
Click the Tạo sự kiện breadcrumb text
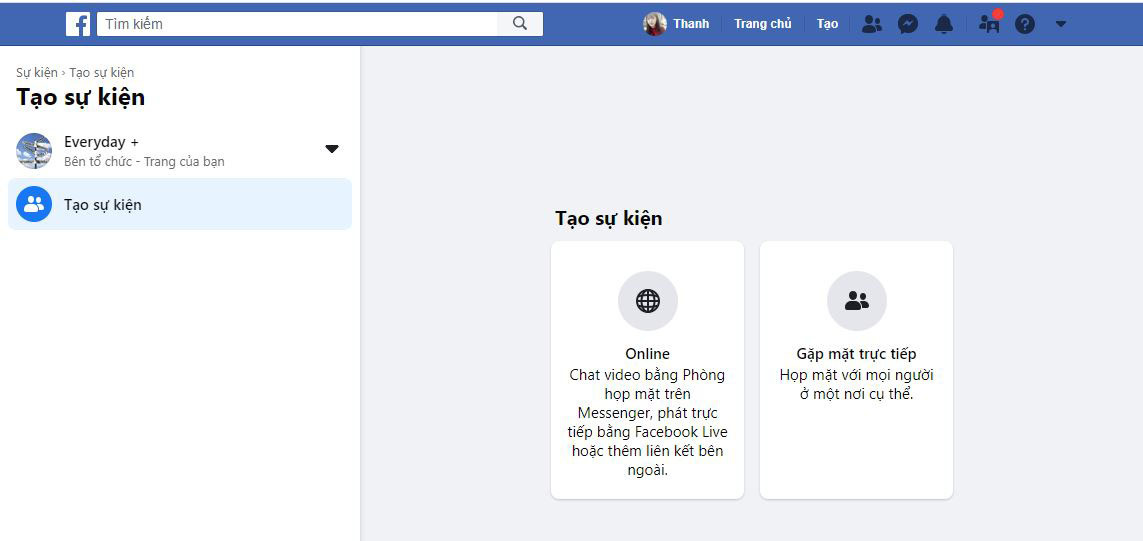click(101, 72)
